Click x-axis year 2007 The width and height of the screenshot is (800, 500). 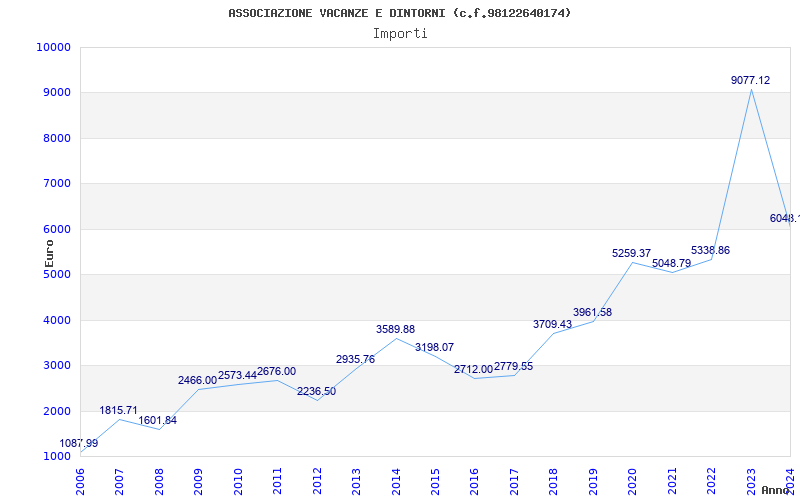(119, 482)
